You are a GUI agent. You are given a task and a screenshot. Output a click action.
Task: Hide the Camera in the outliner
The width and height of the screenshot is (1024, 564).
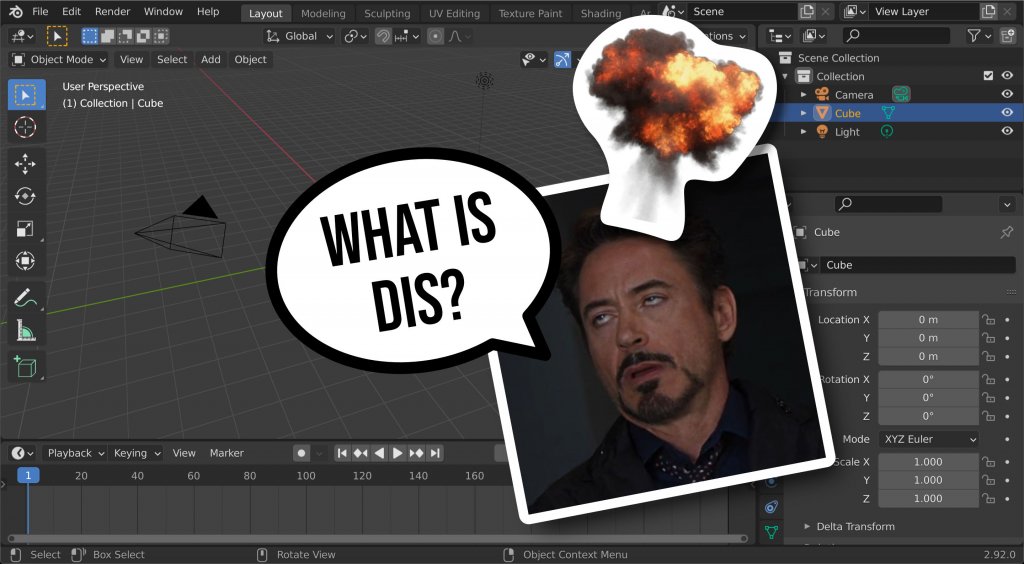tap(1007, 95)
